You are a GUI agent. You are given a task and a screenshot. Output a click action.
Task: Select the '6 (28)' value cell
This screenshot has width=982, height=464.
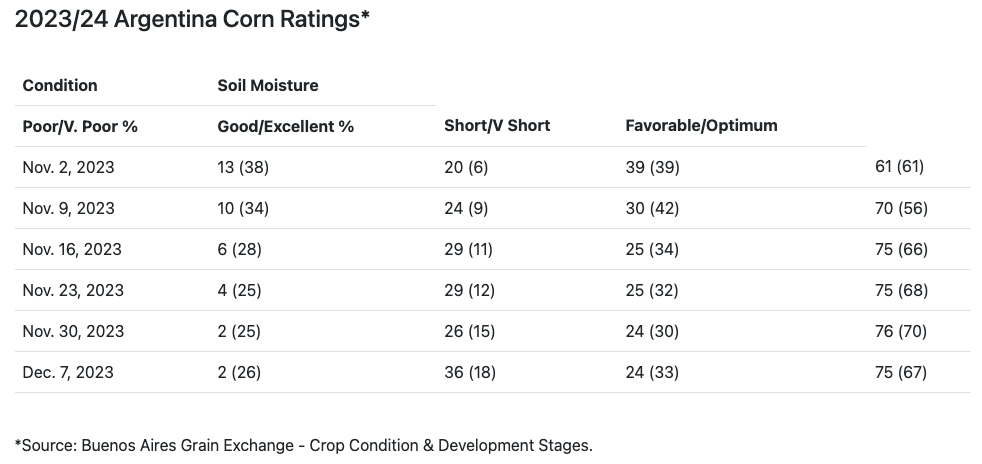tap(239, 249)
